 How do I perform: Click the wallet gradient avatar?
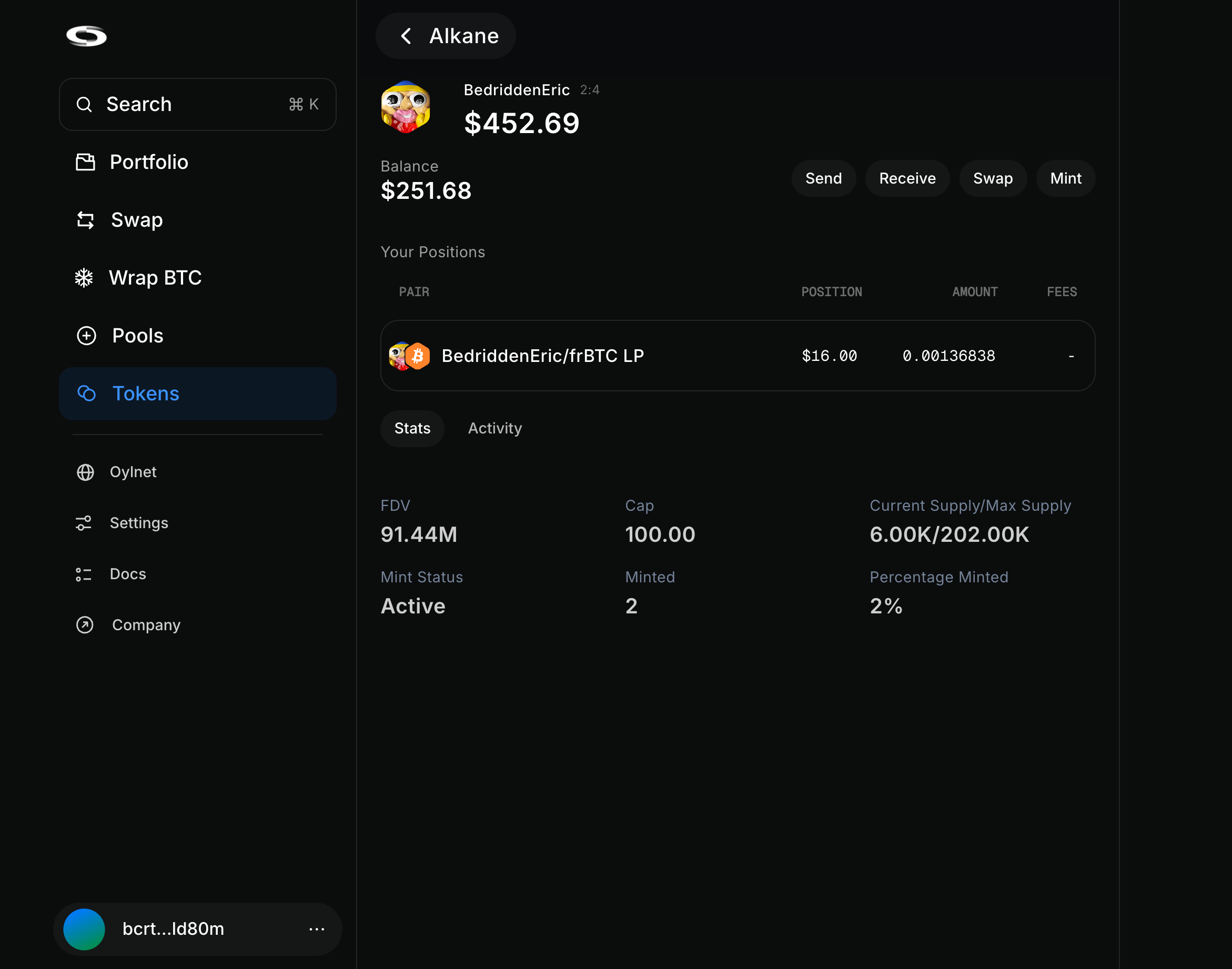click(84, 930)
